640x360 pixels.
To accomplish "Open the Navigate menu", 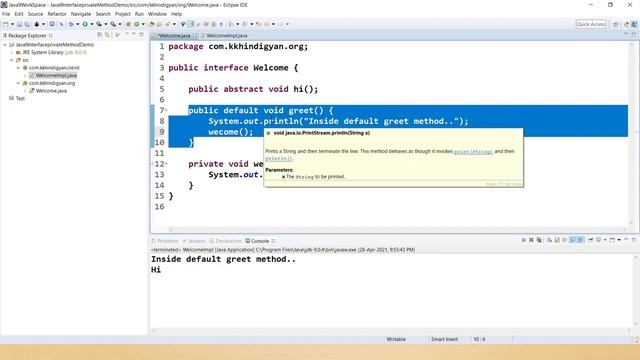I will [81, 14].
